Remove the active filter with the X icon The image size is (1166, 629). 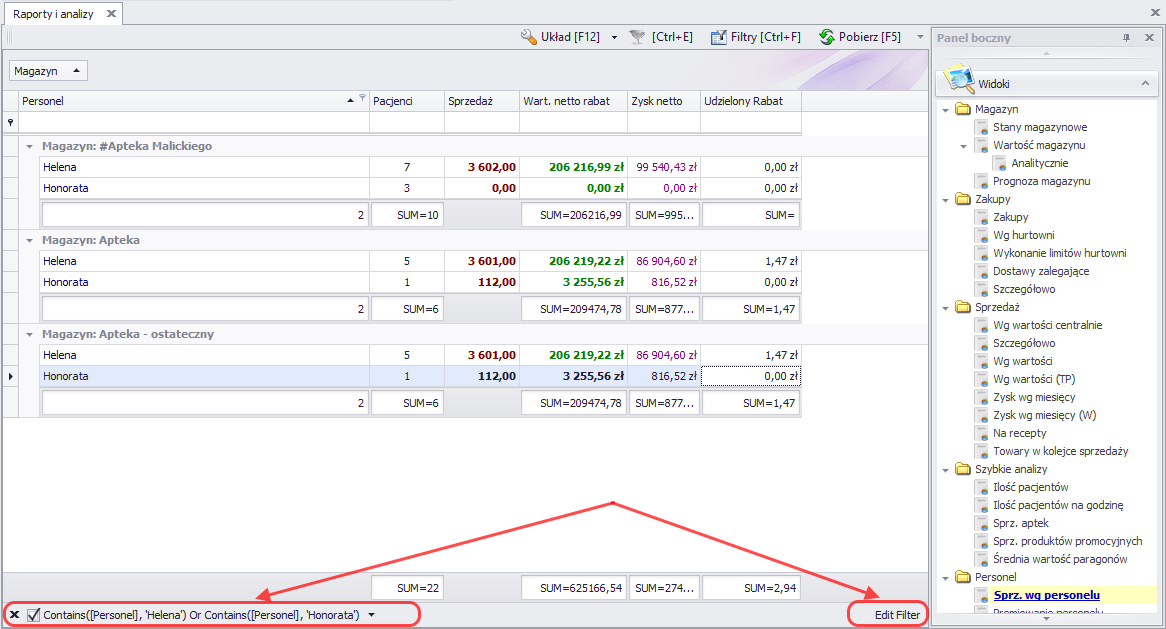(x=14, y=614)
